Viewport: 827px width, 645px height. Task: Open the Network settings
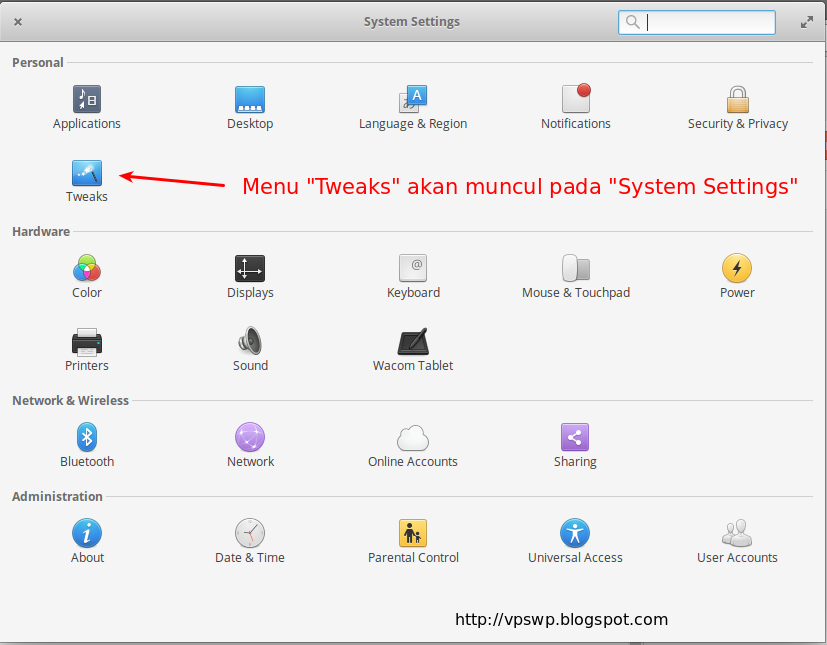point(250,446)
